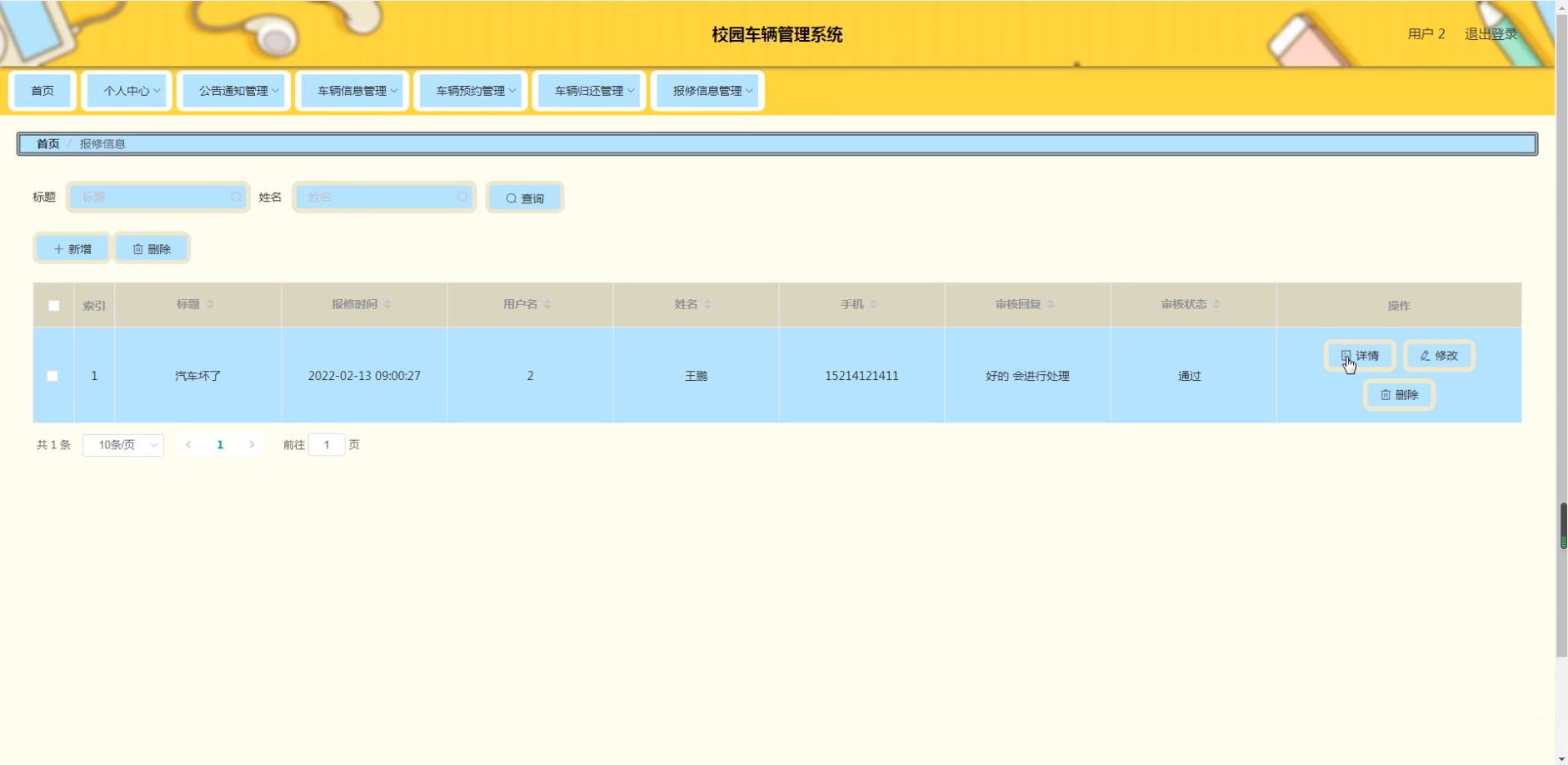Screen dimensions: 1568x765
Task: Sort by 报修时间 using its sort arrows
Action: tap(387, 304)
